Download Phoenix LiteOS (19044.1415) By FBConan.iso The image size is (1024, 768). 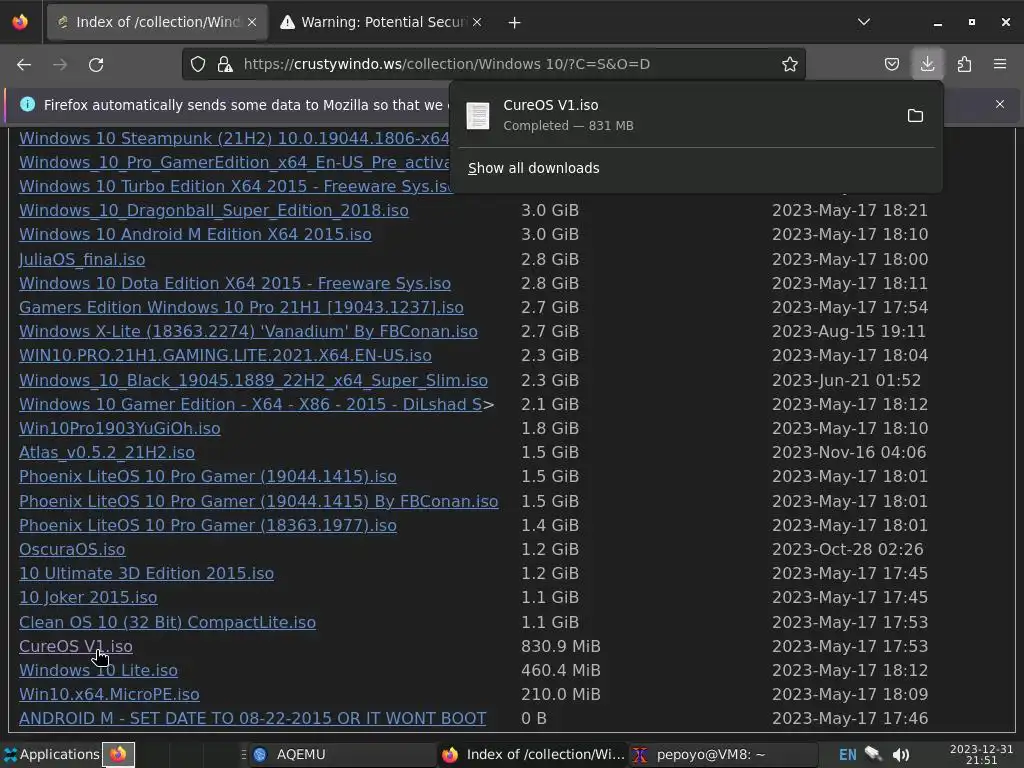[259, 501]
